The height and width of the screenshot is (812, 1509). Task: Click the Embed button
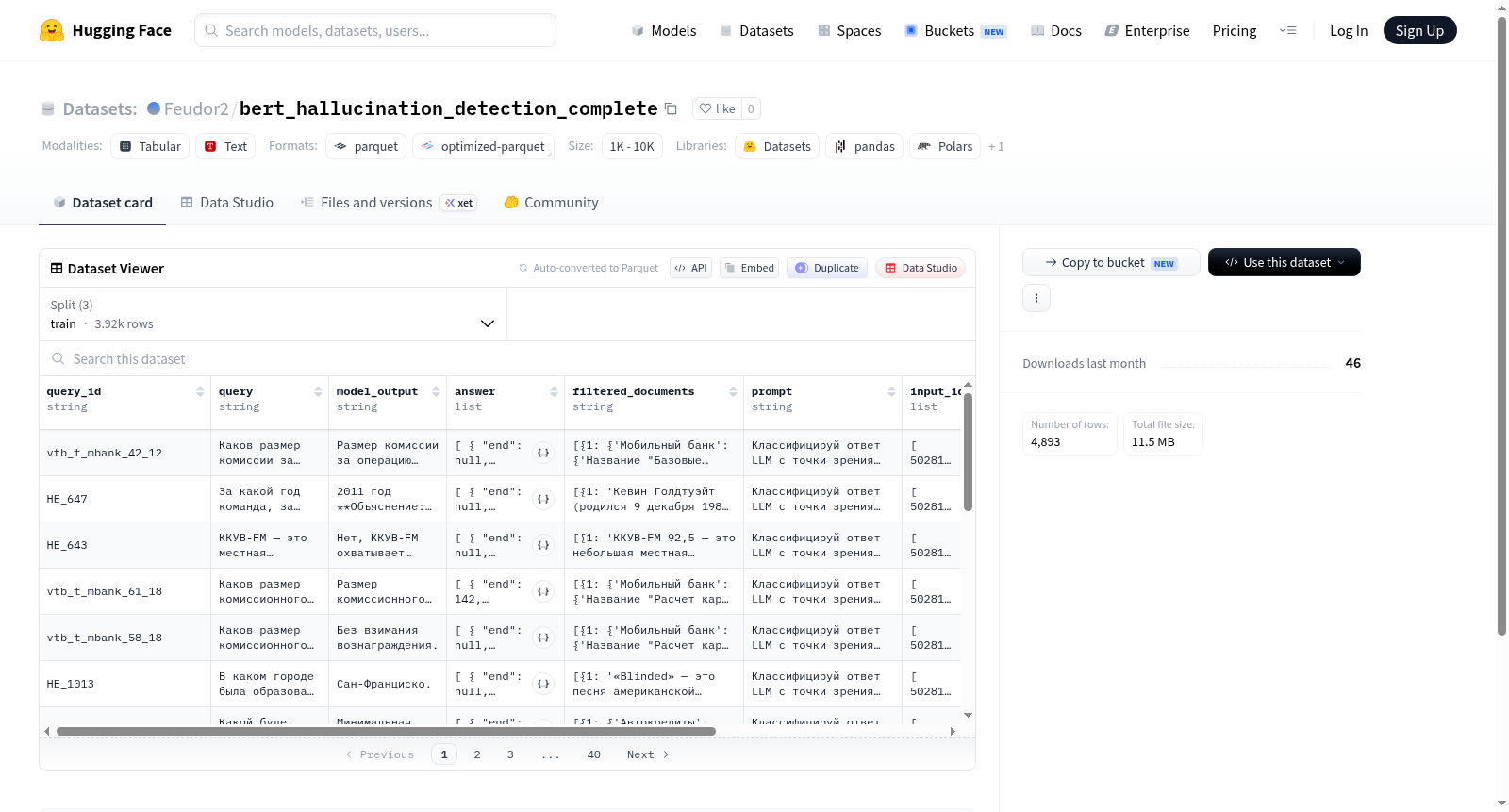[x=749, y=268]
